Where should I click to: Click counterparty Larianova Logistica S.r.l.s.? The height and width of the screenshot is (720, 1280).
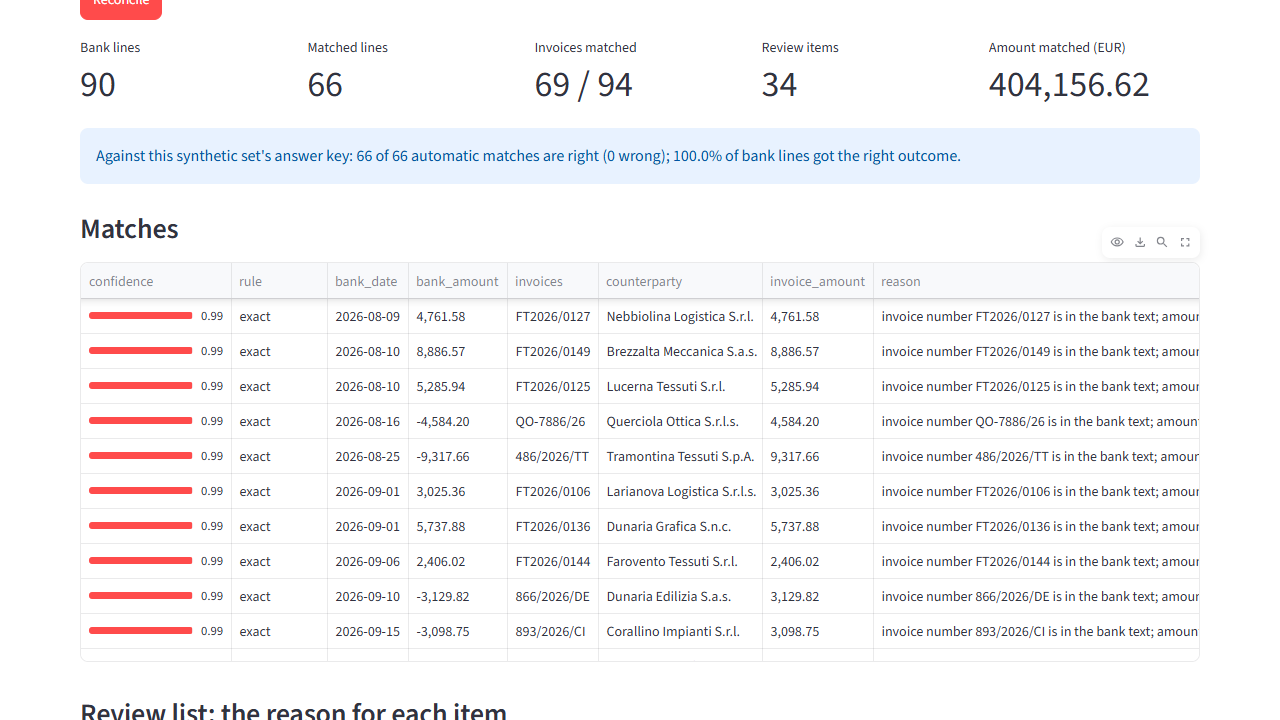(x=680, y=491)
